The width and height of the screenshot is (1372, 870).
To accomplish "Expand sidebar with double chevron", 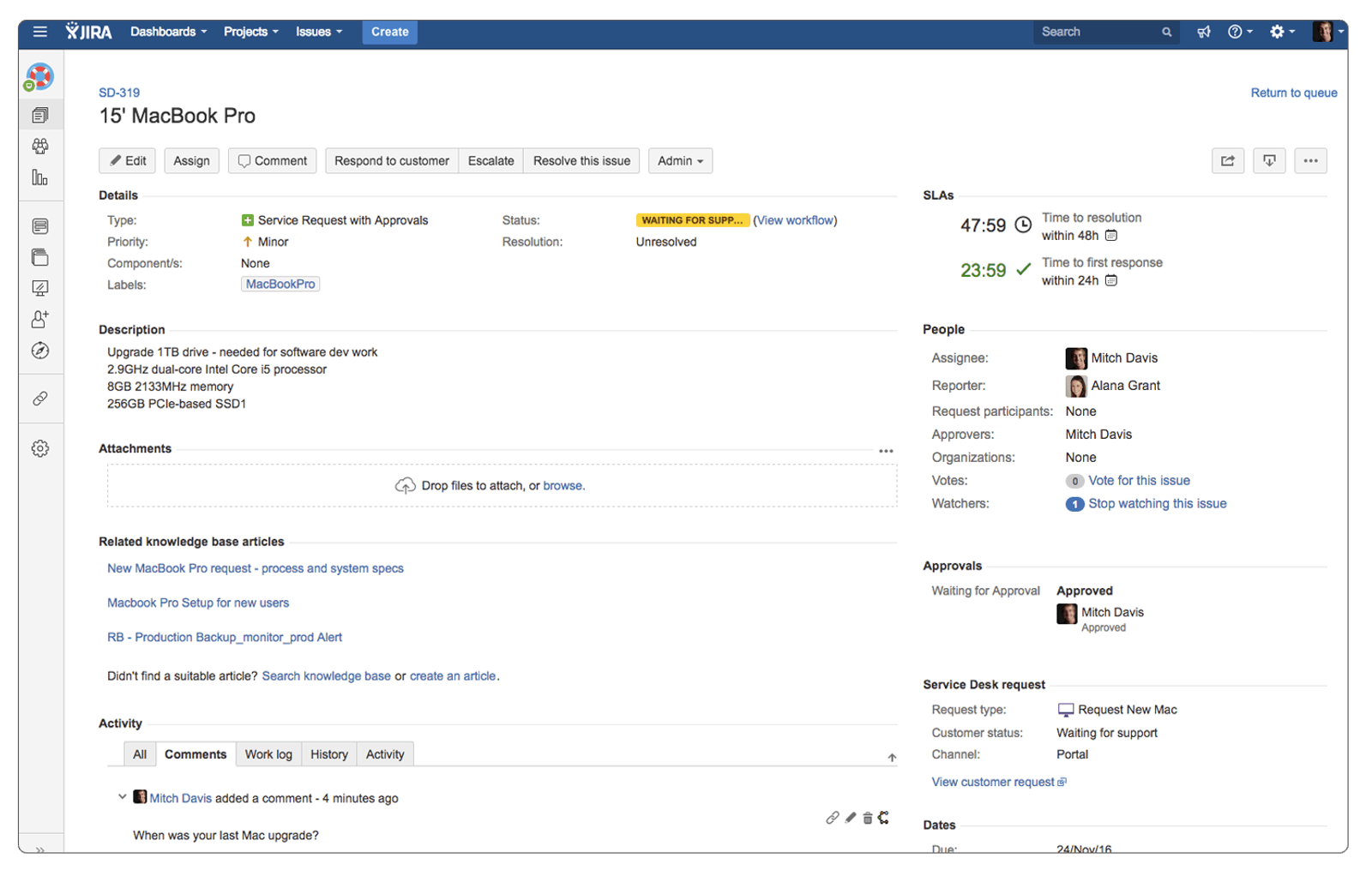I will pos(39,849).
